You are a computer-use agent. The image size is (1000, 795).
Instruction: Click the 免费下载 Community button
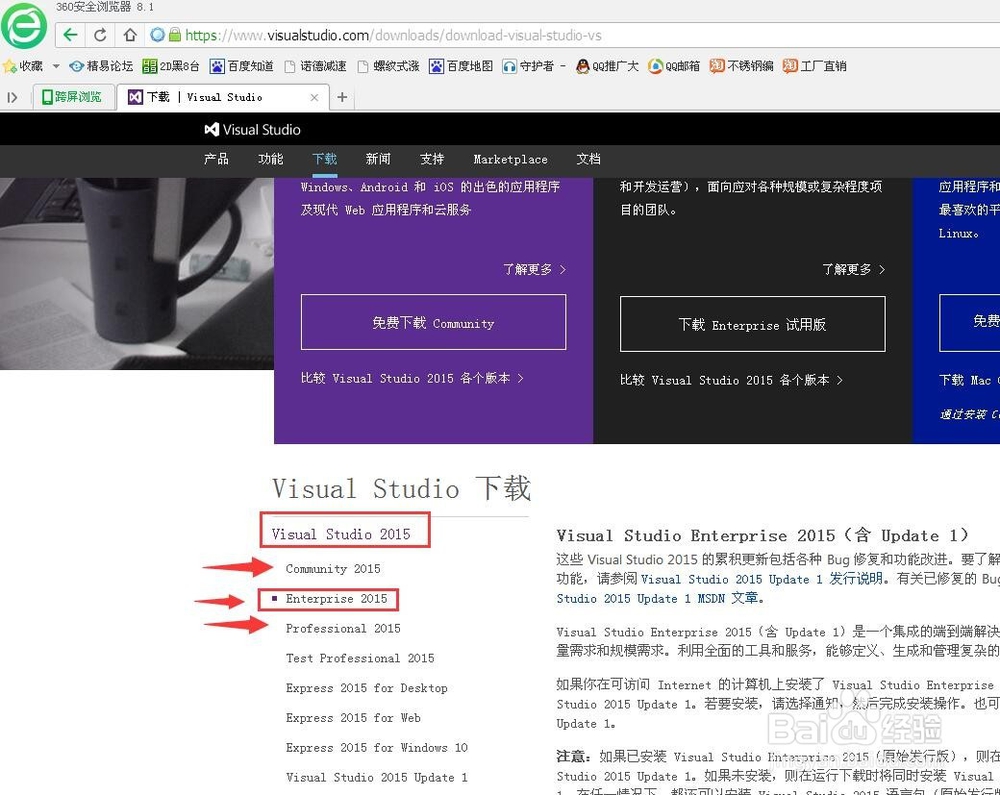[432, 323]
